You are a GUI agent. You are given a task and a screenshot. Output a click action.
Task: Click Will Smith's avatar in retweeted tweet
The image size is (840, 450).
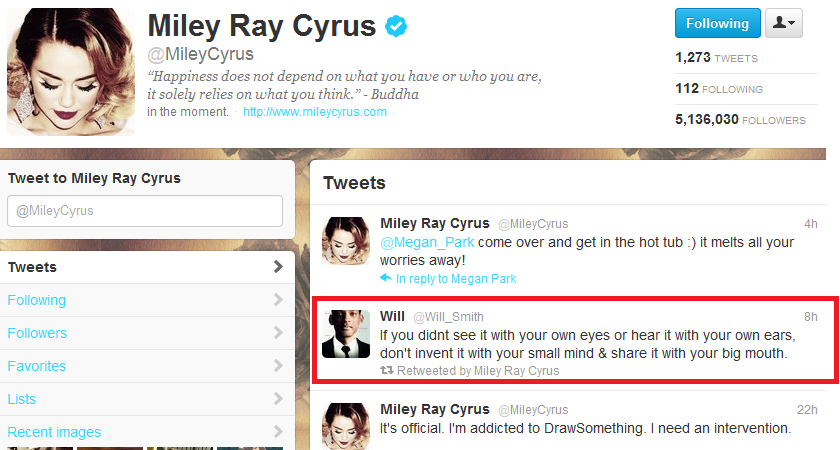pos(346,334)
